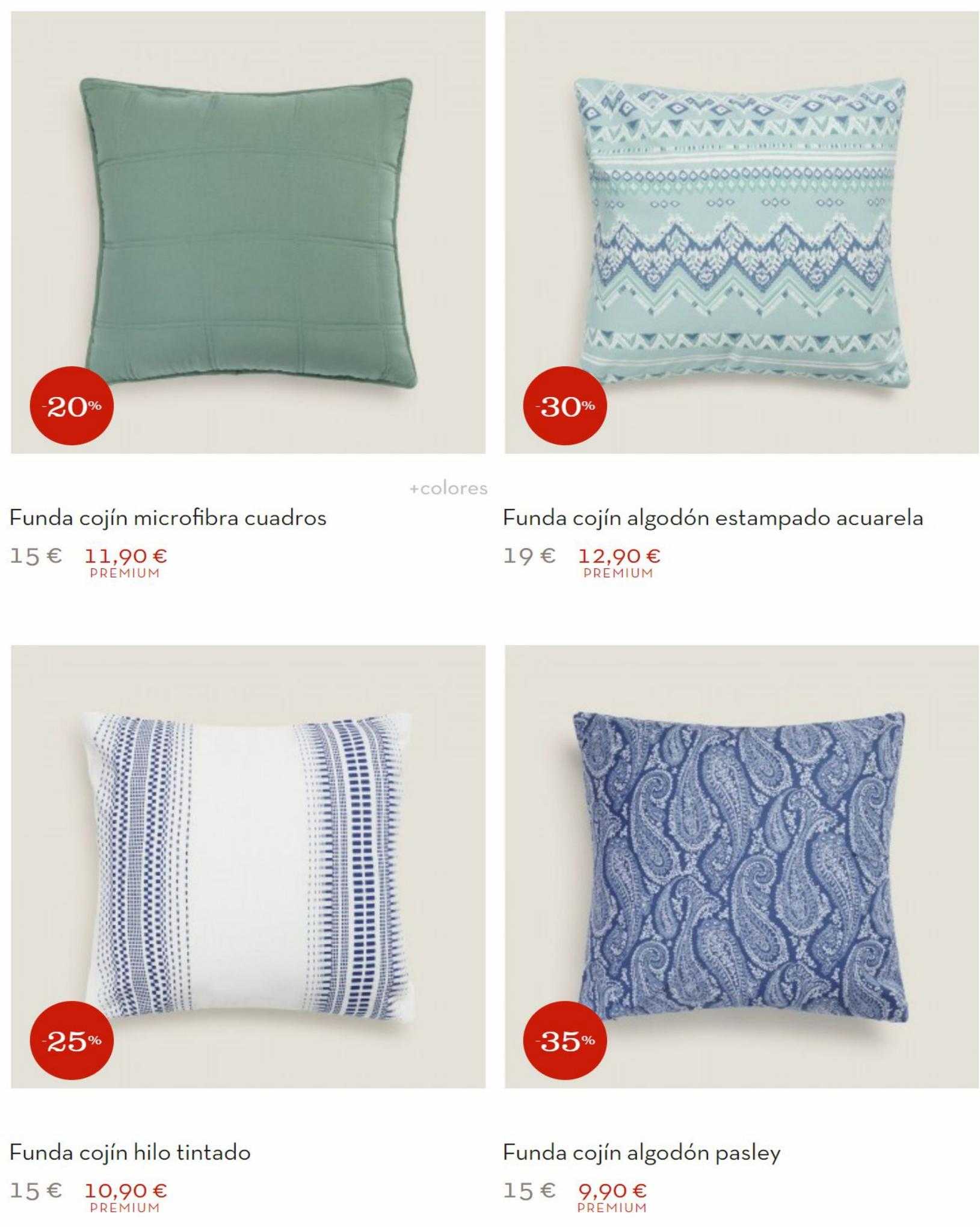Click the -25% discount badge

click(x=72, y=1040)
